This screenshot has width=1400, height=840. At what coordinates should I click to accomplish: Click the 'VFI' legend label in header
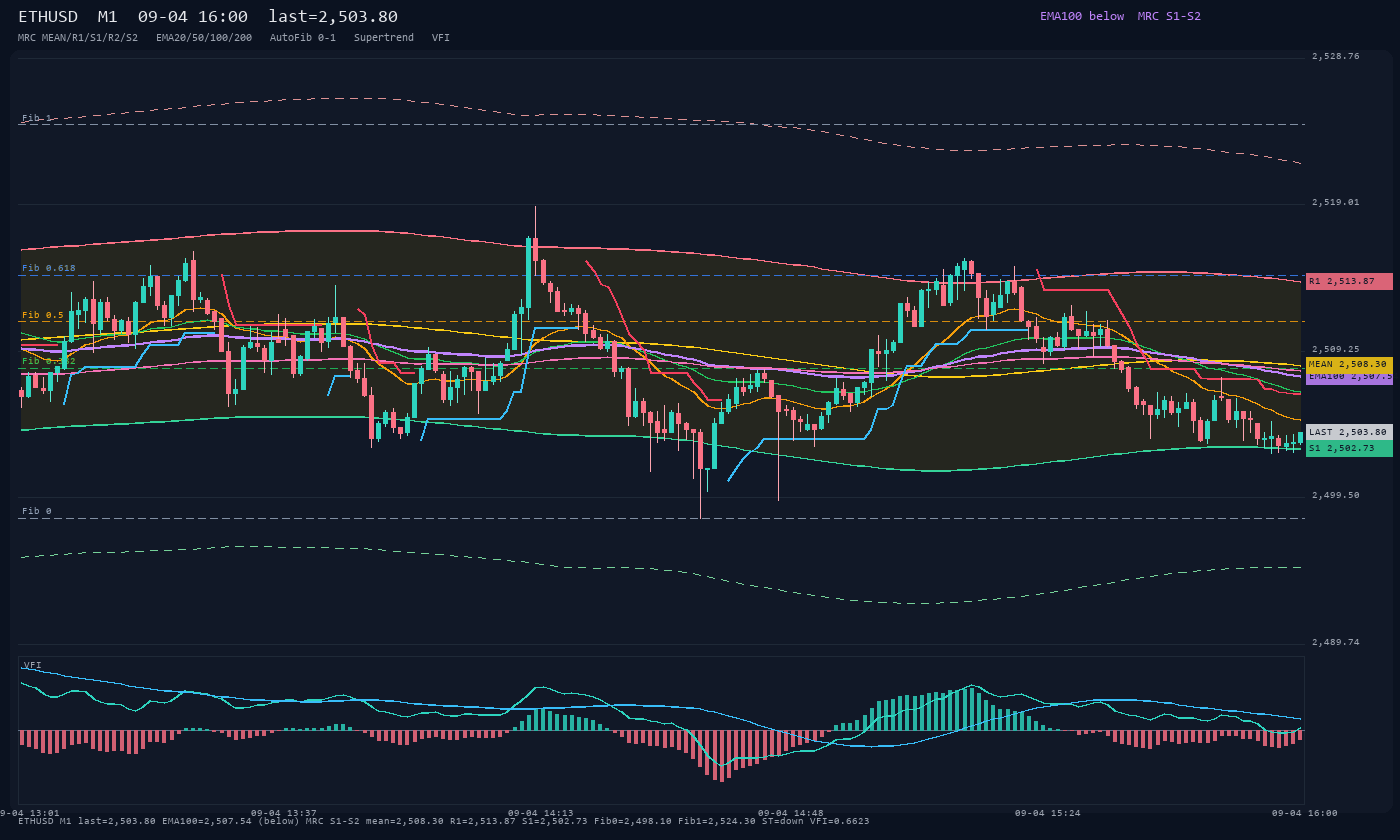pyautogui.click(x=441, y=38)
